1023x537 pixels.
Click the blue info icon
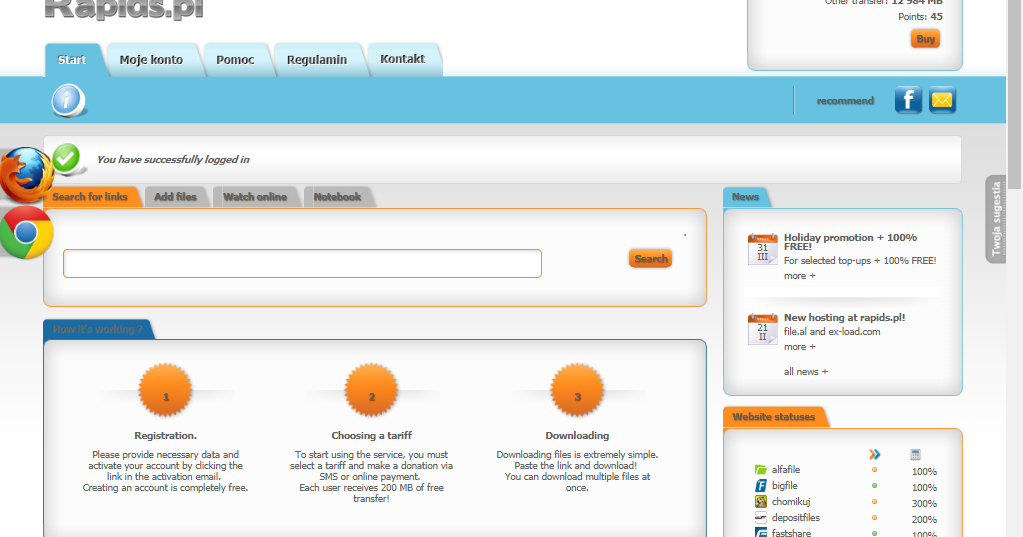(x=69, y=100)
